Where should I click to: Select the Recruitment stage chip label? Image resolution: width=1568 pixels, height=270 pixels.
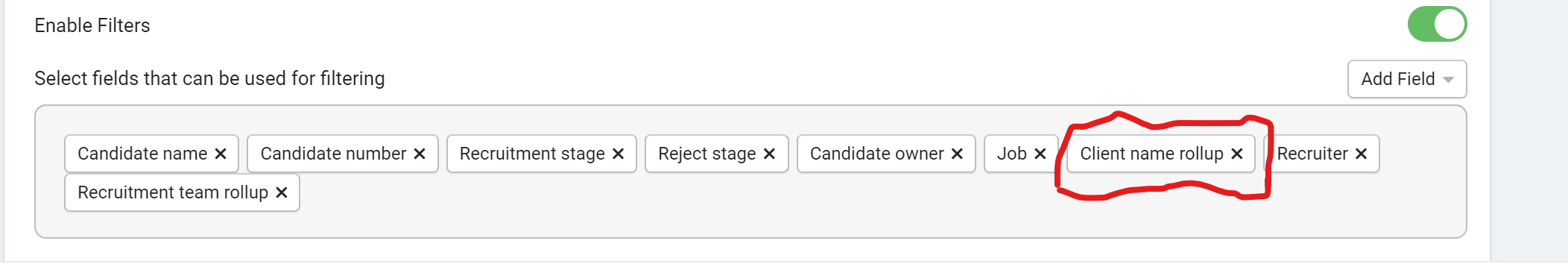coord(532,154)
